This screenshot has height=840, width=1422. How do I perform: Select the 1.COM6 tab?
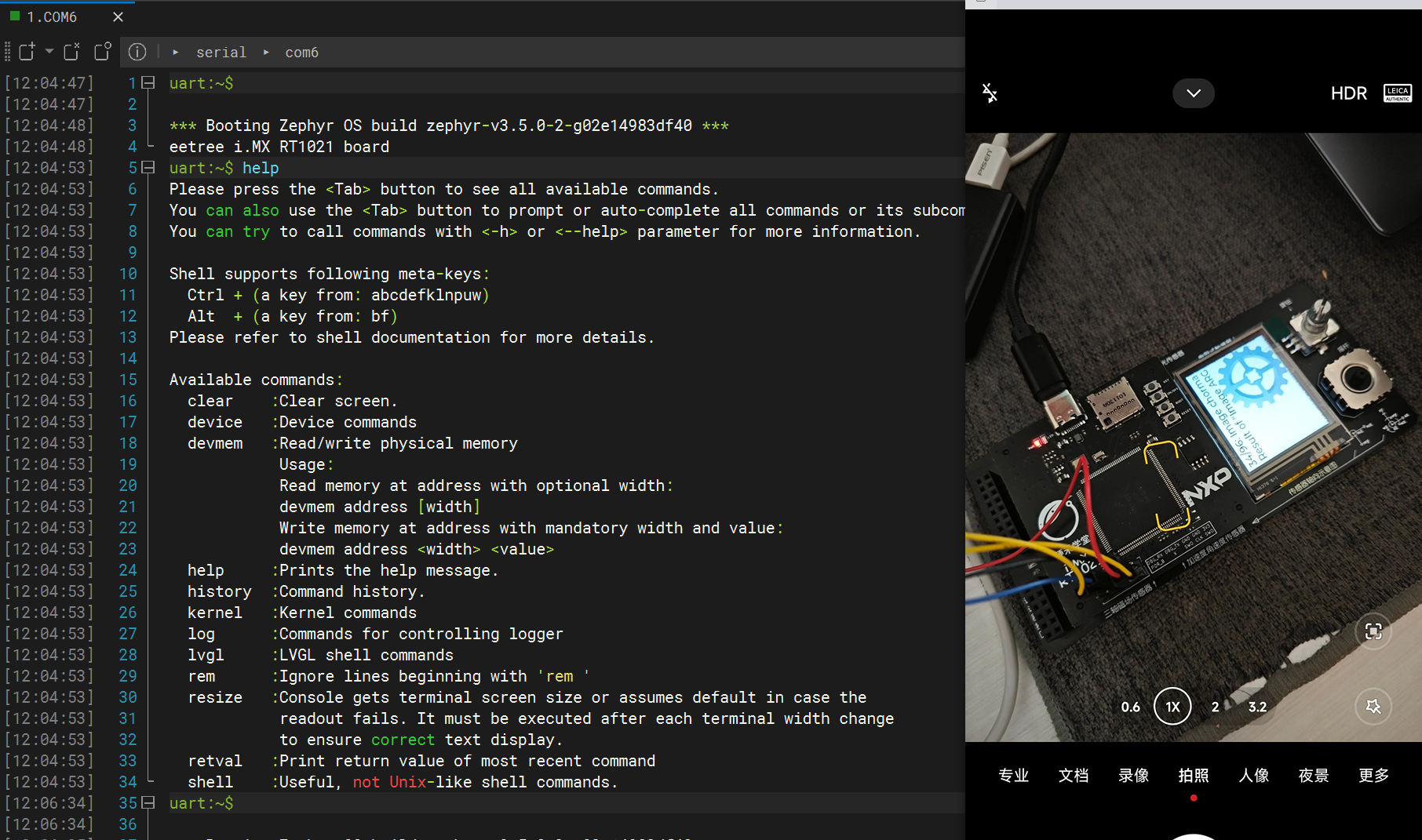51,16
